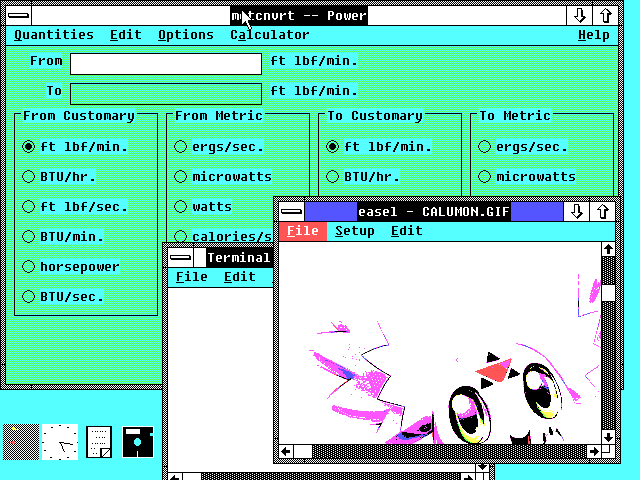This screenshot has height=480, width=640.
Task: Minimize the easel CALUMON.GIF window
Action: pyautogui.click(x=576, y=211)
